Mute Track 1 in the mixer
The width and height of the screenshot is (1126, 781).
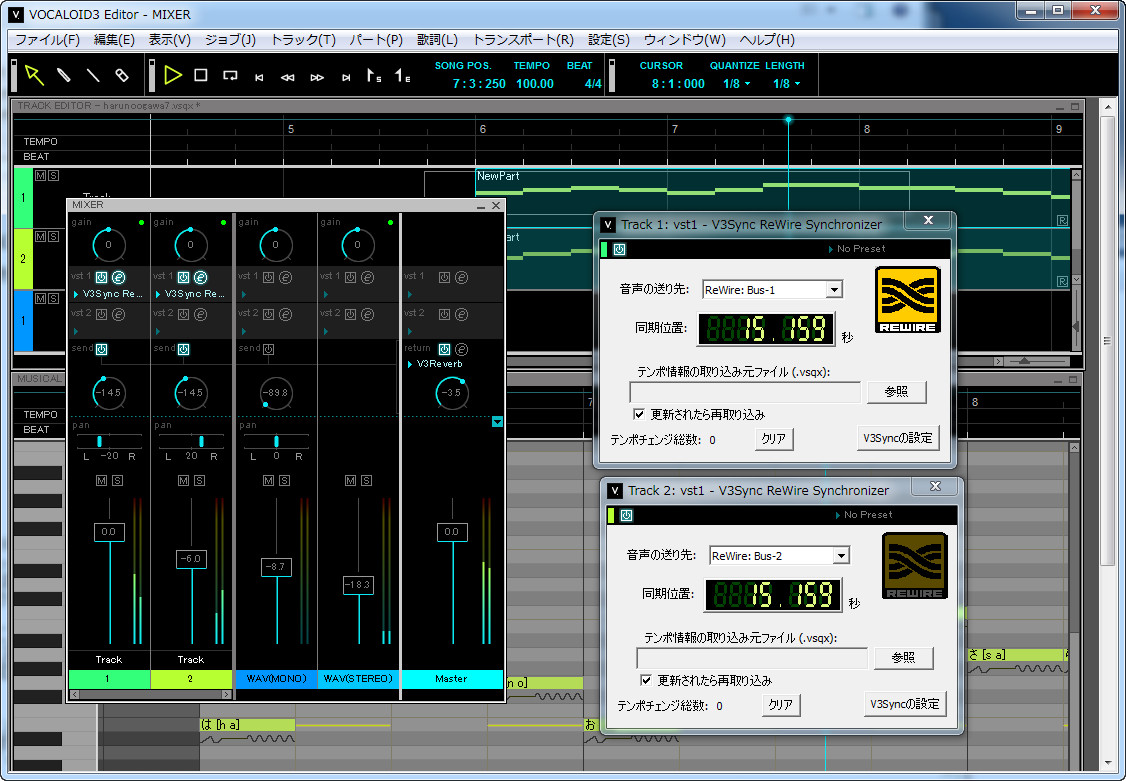[x=101, y=480]
